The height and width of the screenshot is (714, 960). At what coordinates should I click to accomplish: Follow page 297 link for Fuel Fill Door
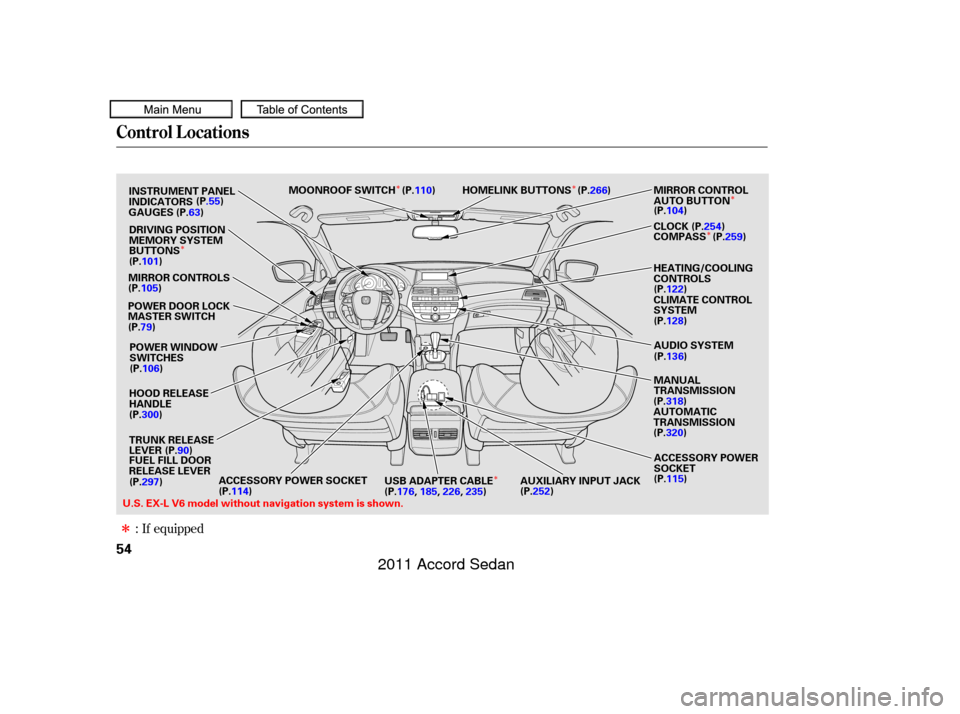pyautogui.click(x=150, y=482)
